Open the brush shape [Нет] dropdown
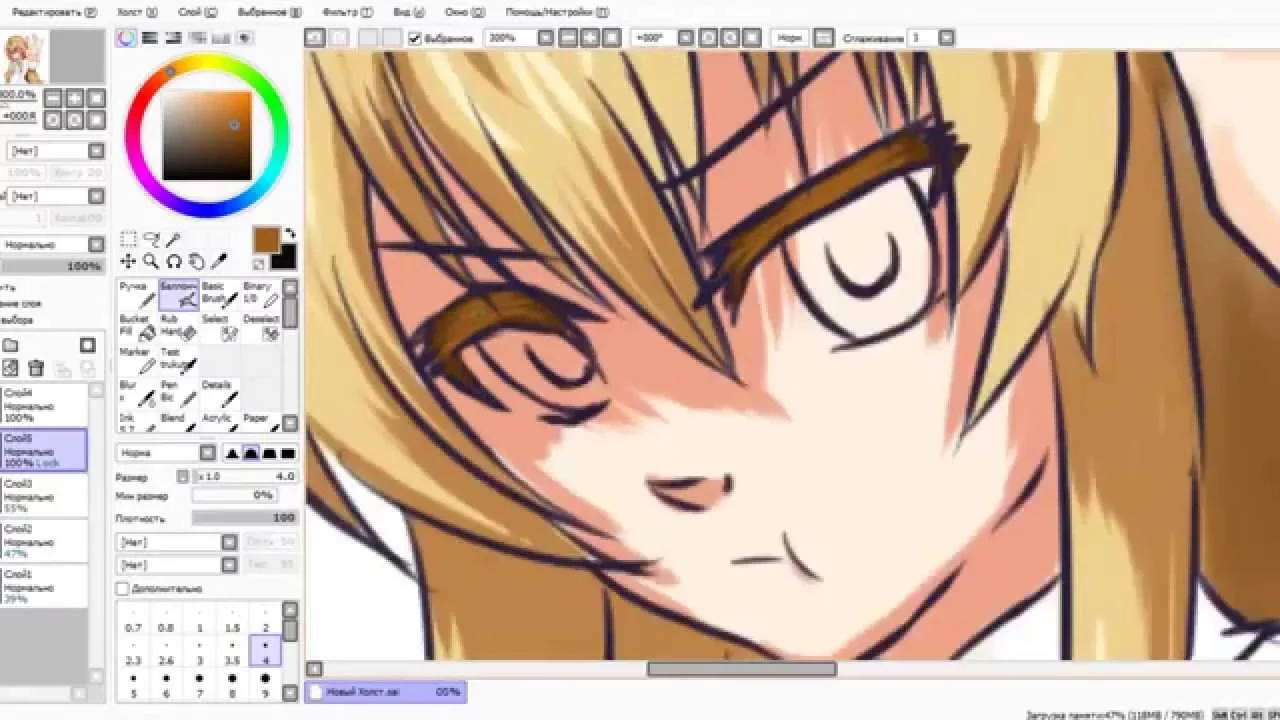Screen dimensions: 1280x720 coord(229,542)
